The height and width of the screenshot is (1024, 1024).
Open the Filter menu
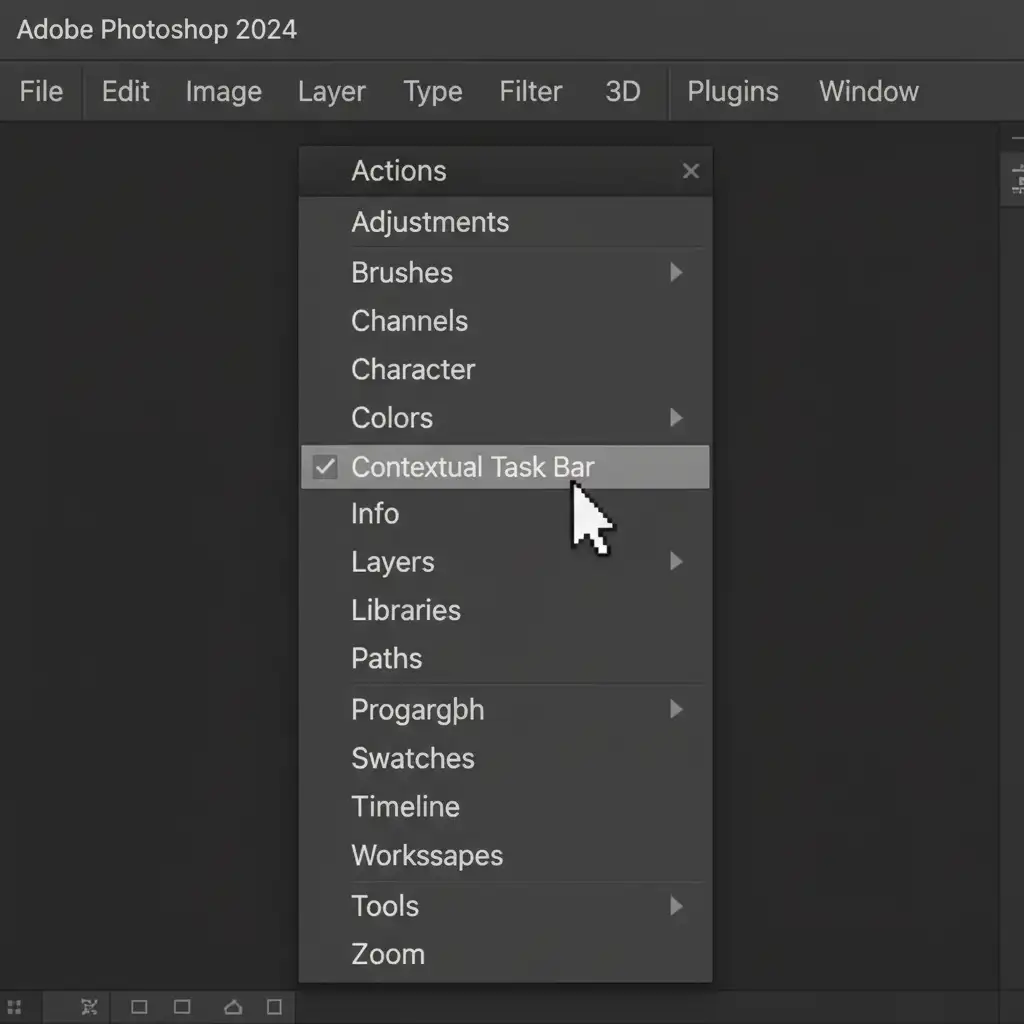(x=530, y=91)
